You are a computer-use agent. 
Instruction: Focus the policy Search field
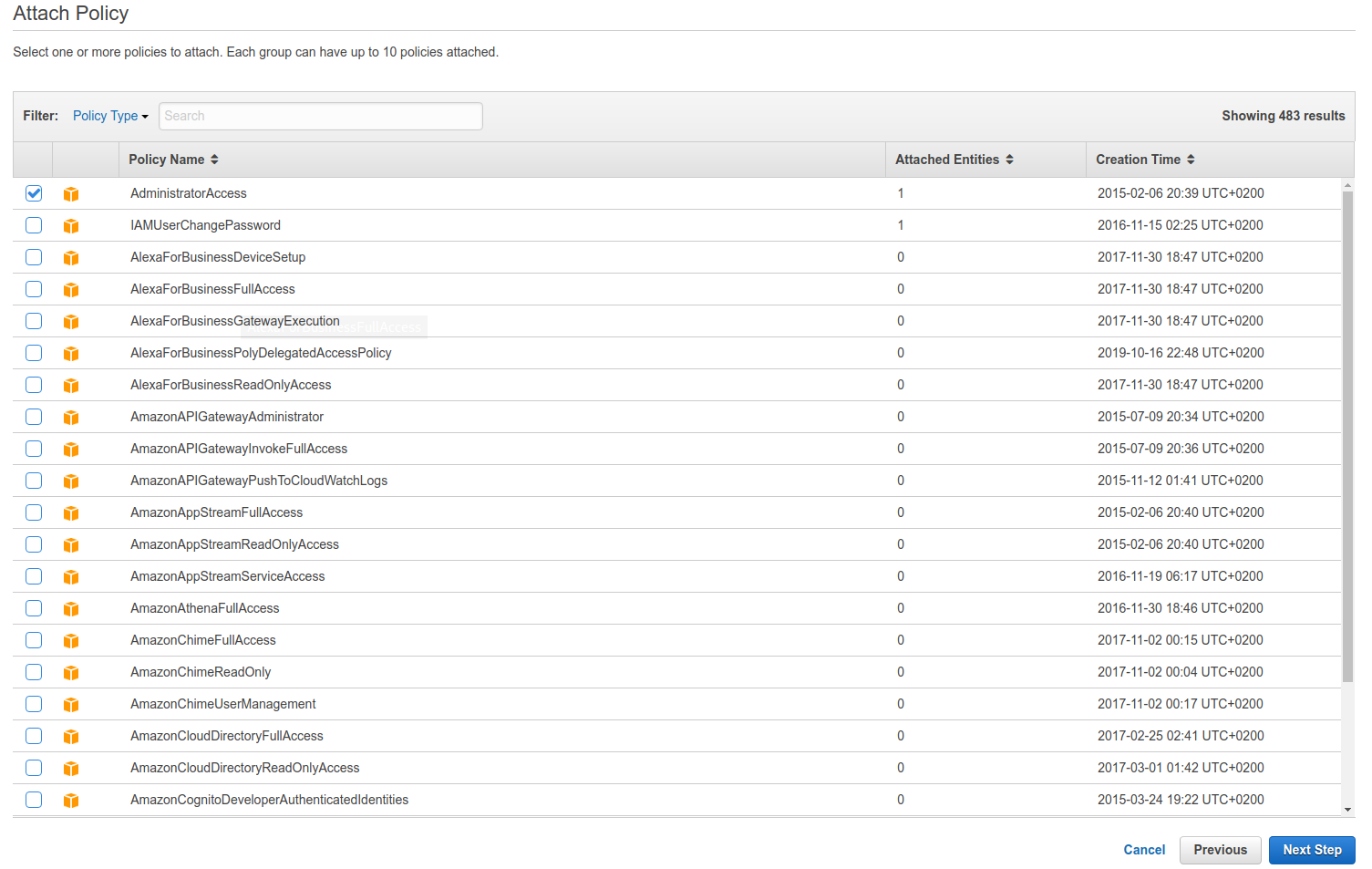coord(321,116)
